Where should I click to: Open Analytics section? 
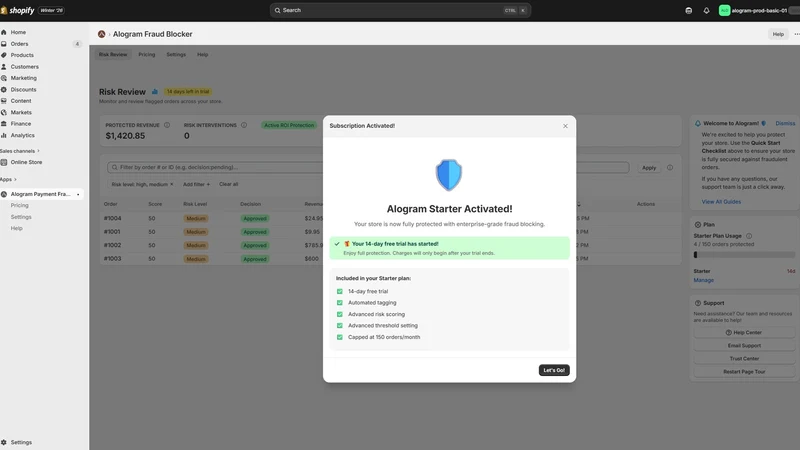point(22,135)
